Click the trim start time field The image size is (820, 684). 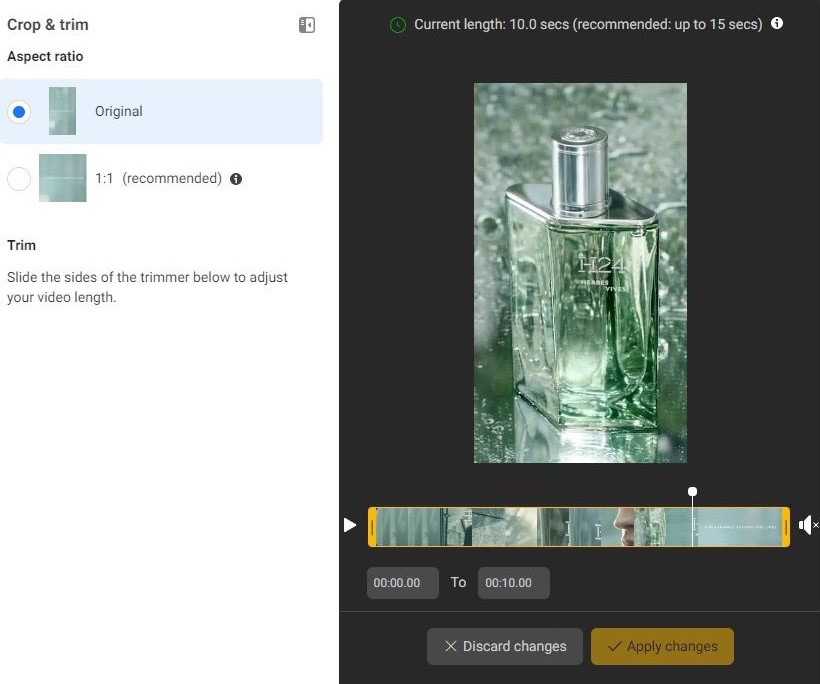coord(403,583)
